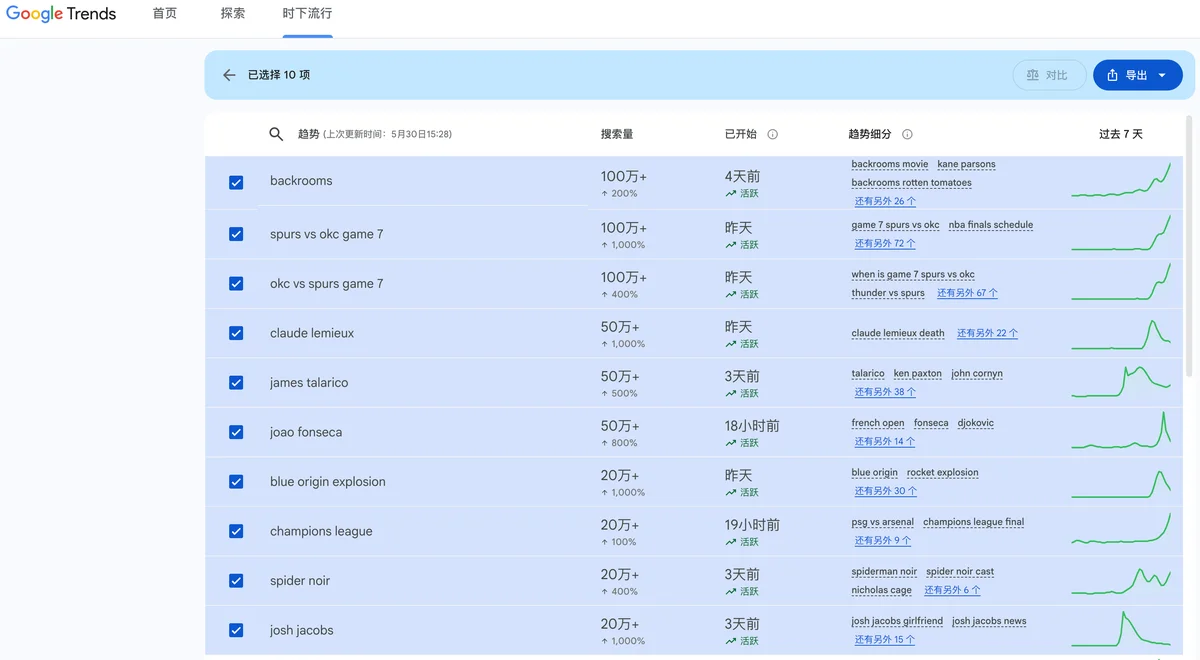This screenshot has width=1200, height=660.
Task: Open the info icon beside 已开始
Action: point(772,134)
